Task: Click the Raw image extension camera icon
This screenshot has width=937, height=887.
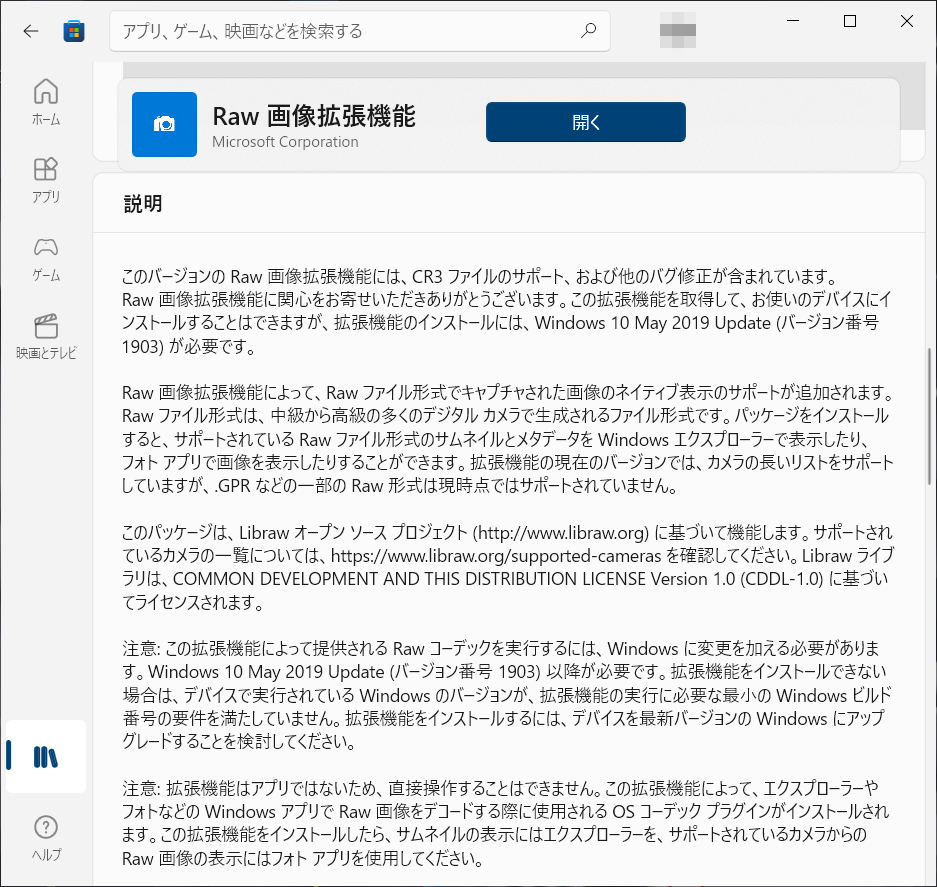Action: [x=164, y=124]
